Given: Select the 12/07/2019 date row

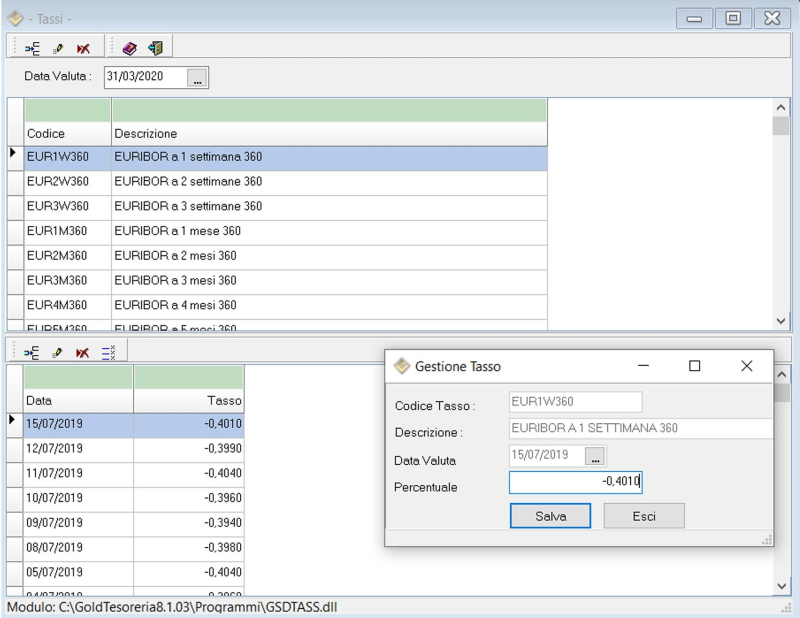Looking at the screenshot, I should click(54, 449).
